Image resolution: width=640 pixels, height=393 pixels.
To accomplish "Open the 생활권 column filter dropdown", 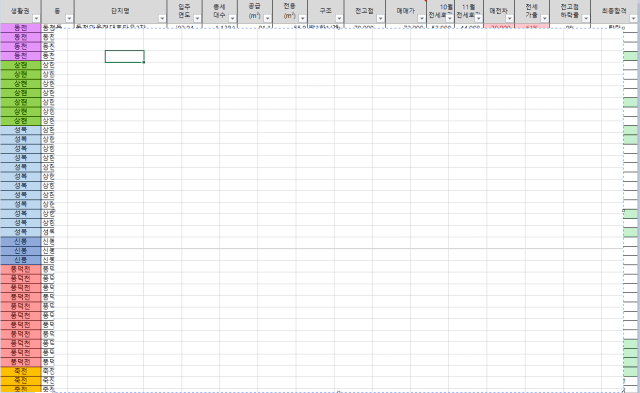I will pyautogui.click(x=36, y=18).
